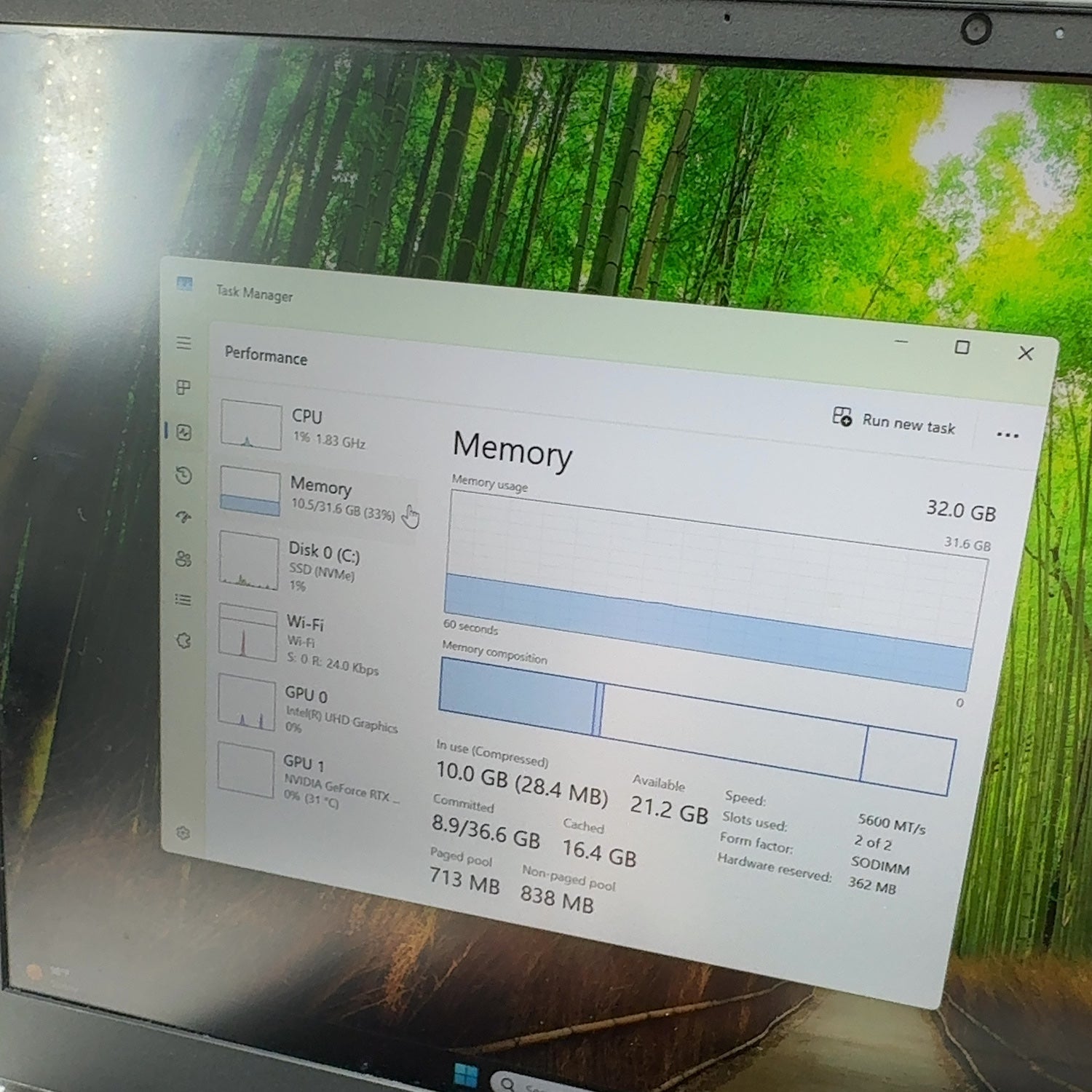Click the Run new task button
1092x1092 pixels.
894,421
